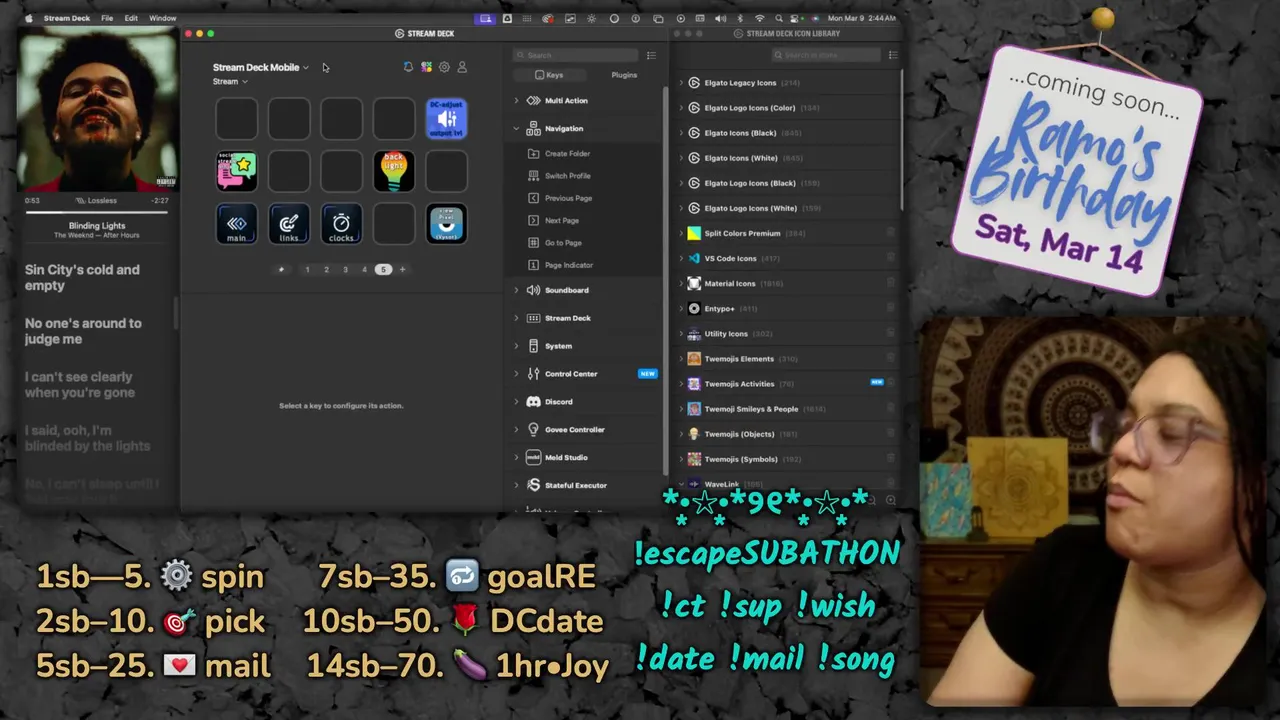Click the Icon Library vertical scrollbar
The image size is (1280, 720).
(902, 140)
